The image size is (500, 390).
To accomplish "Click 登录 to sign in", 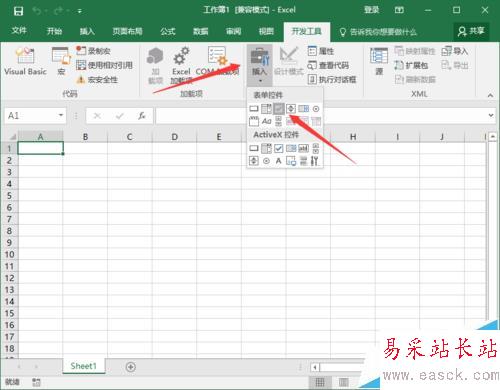I will pyautogui.click(x=371, y=10).
